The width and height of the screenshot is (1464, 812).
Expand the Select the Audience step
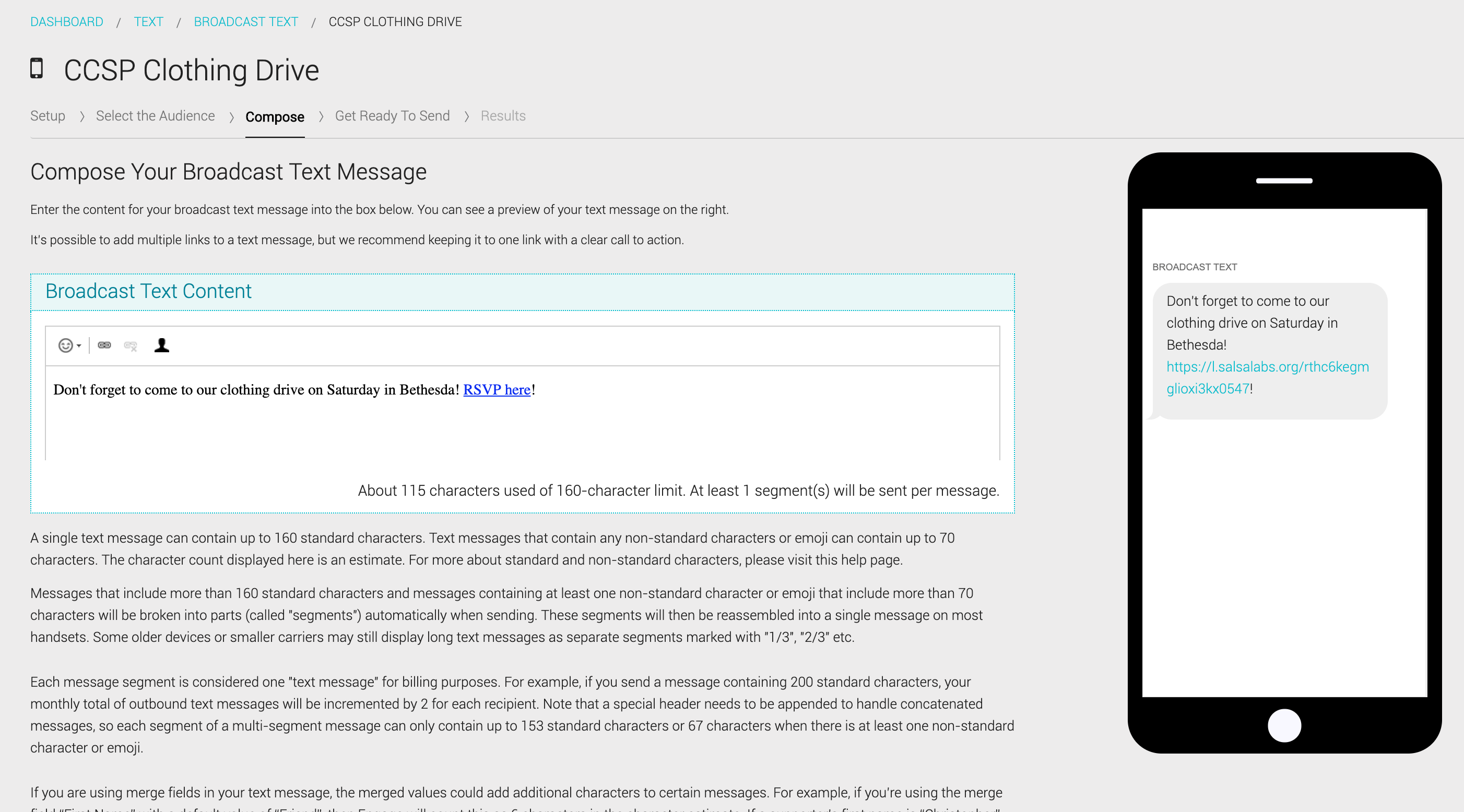click(x=155, y=116)
